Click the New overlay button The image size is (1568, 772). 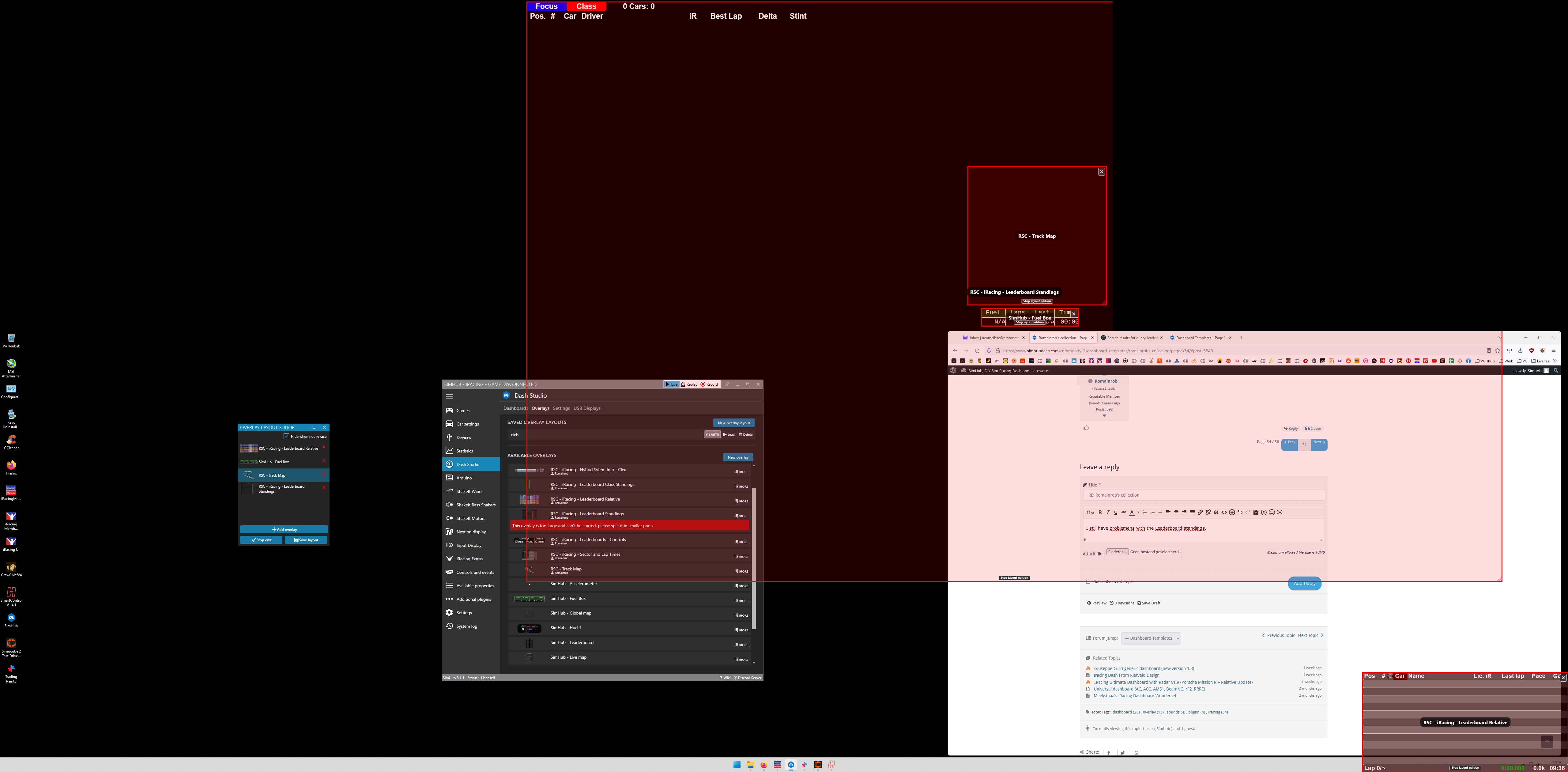coord(738,457)
